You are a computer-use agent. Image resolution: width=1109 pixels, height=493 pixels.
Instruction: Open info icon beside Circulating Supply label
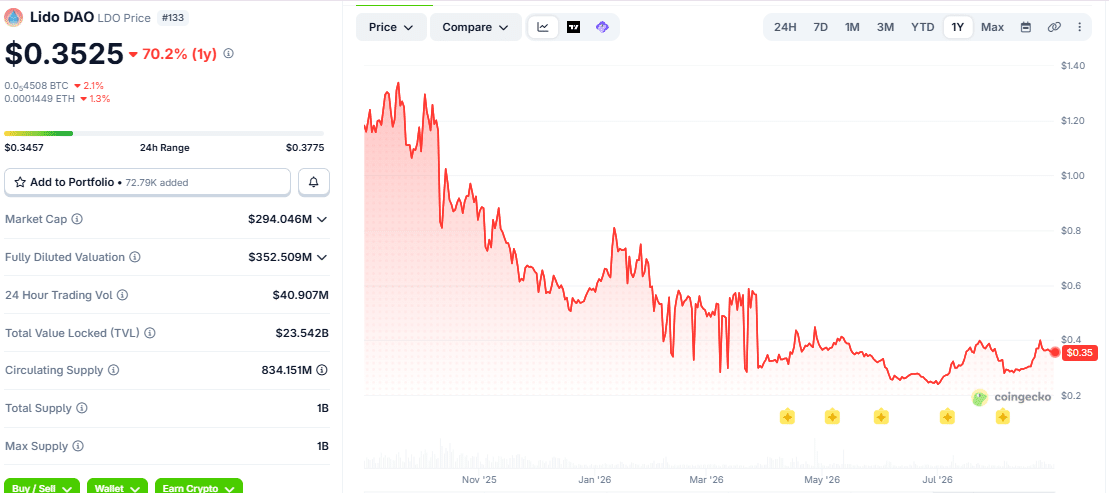point(113,370)
